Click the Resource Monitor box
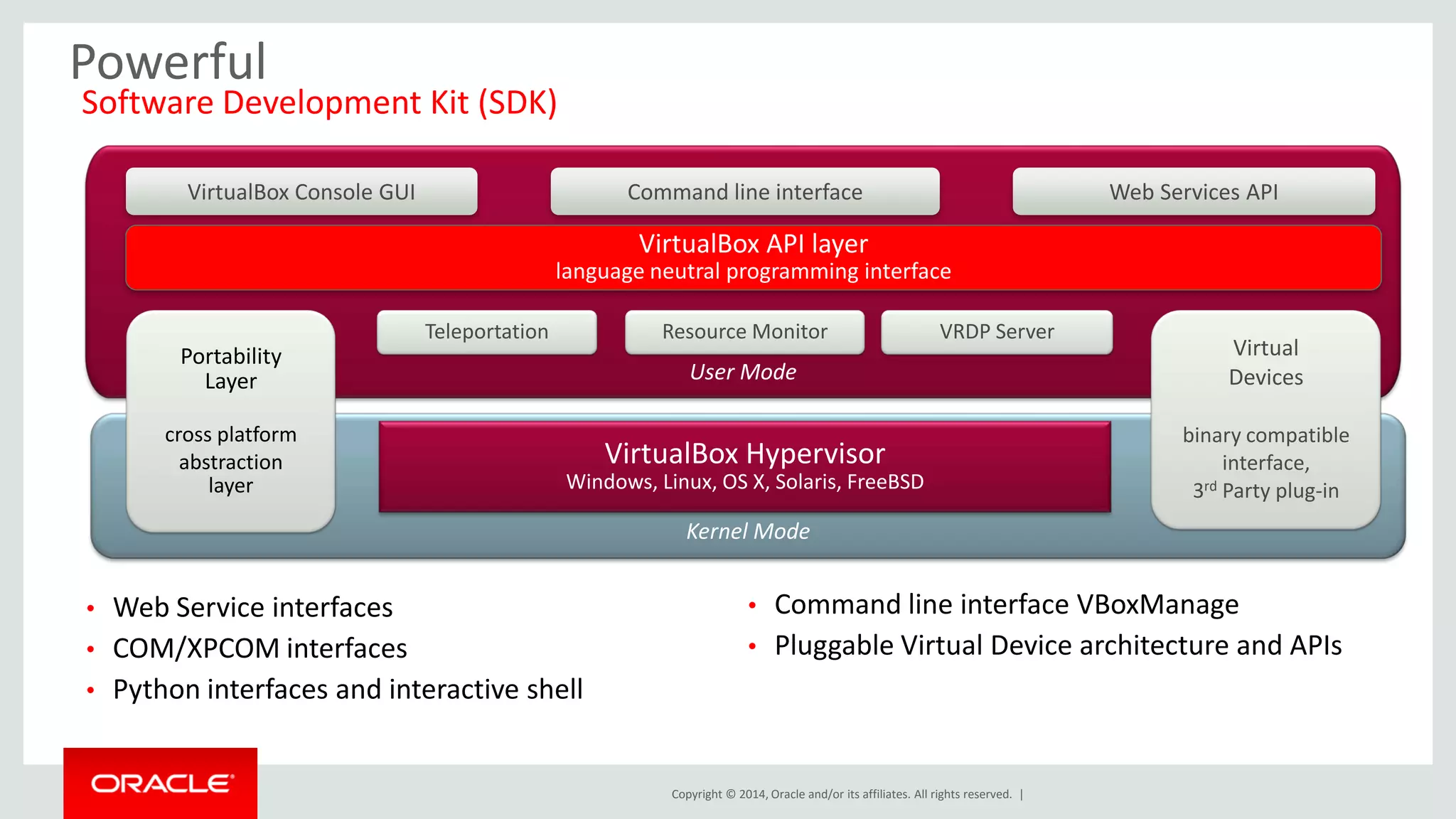Image resolution: width=1456 pixels, height=819 pixels. tap(744, 332)
